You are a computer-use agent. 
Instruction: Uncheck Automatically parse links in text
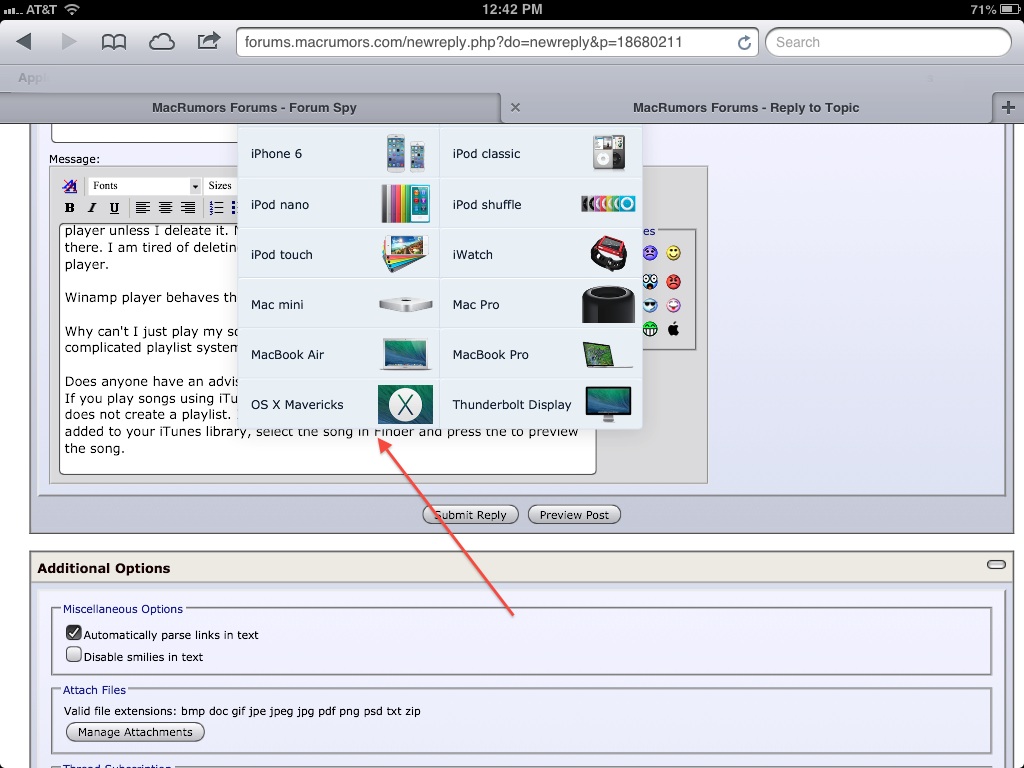point(74,633)
